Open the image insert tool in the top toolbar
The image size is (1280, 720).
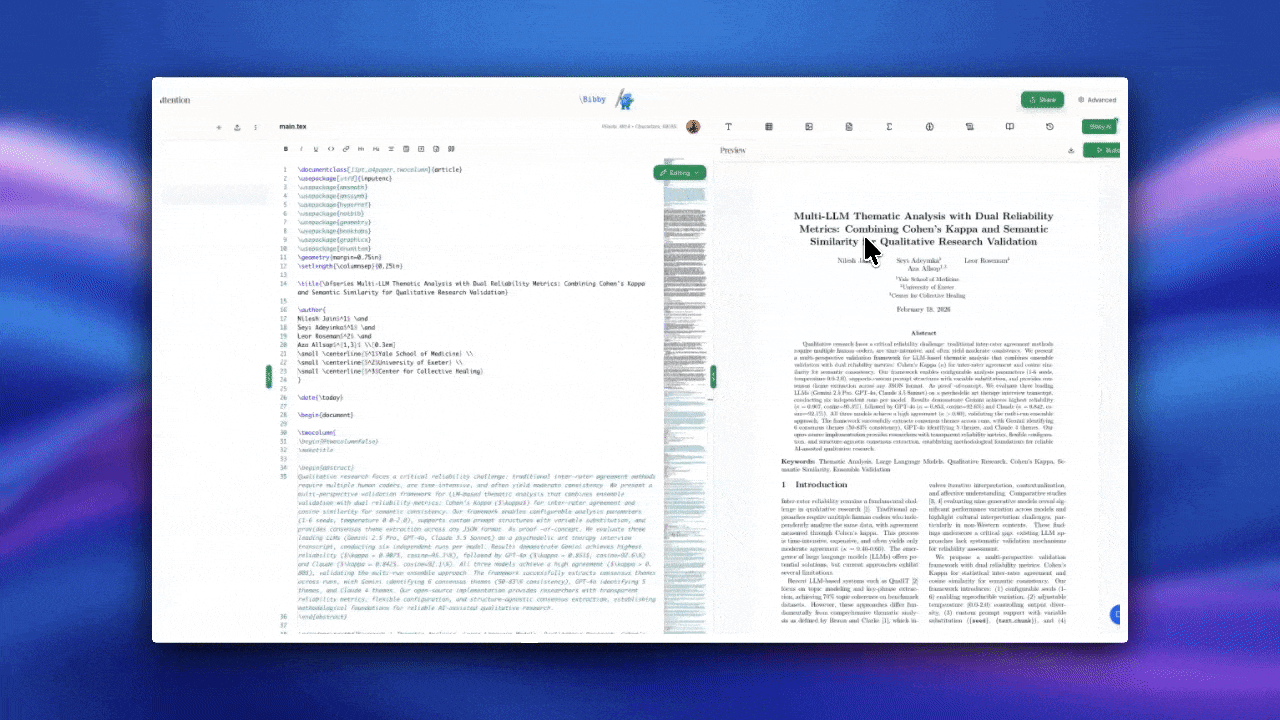(x=809, y=126)
